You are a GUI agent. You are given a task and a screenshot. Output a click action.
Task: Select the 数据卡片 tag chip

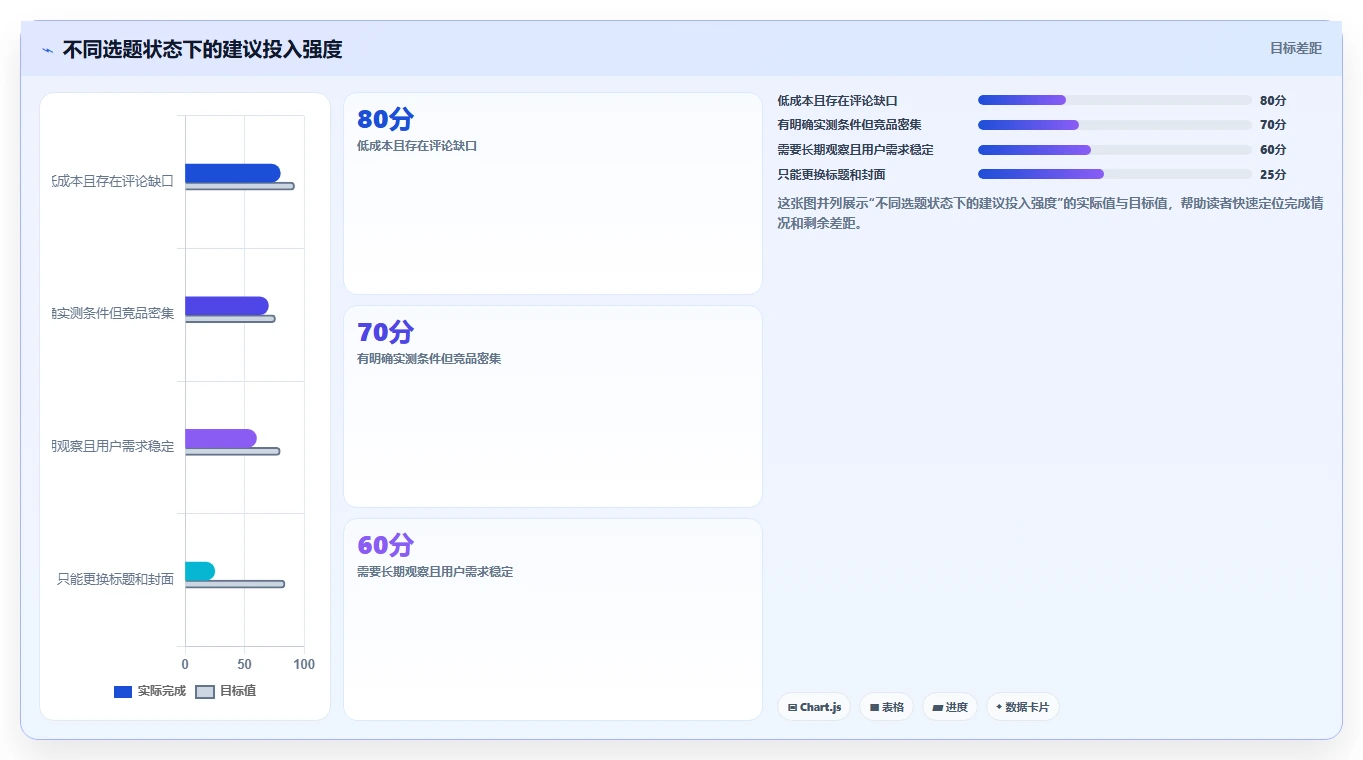coord(1022,707)
